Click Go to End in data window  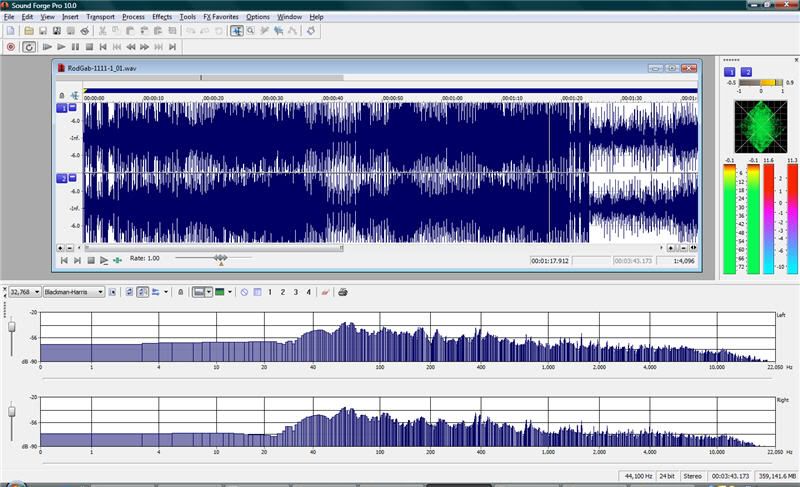coord(77,260)
